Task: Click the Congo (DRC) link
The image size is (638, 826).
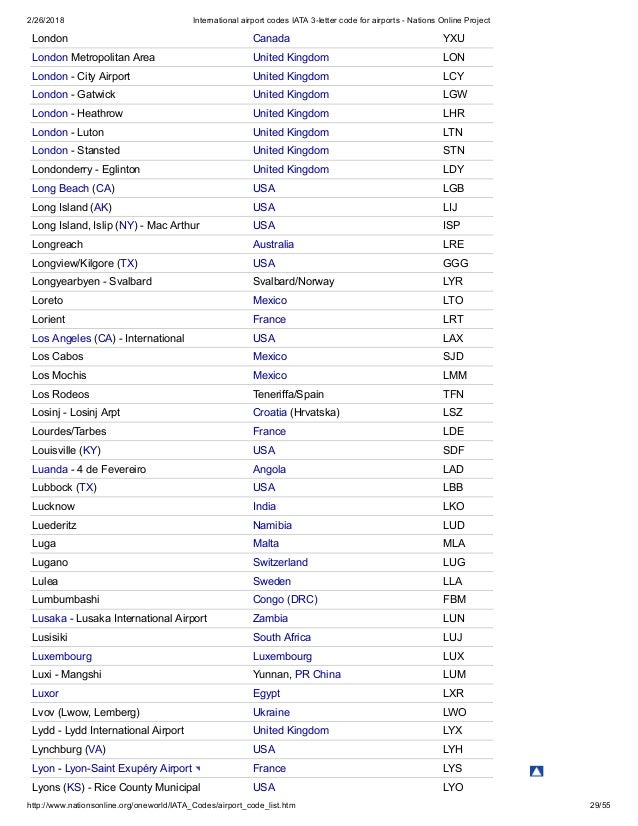Action: pyautogui.click(x=285, y=599)
